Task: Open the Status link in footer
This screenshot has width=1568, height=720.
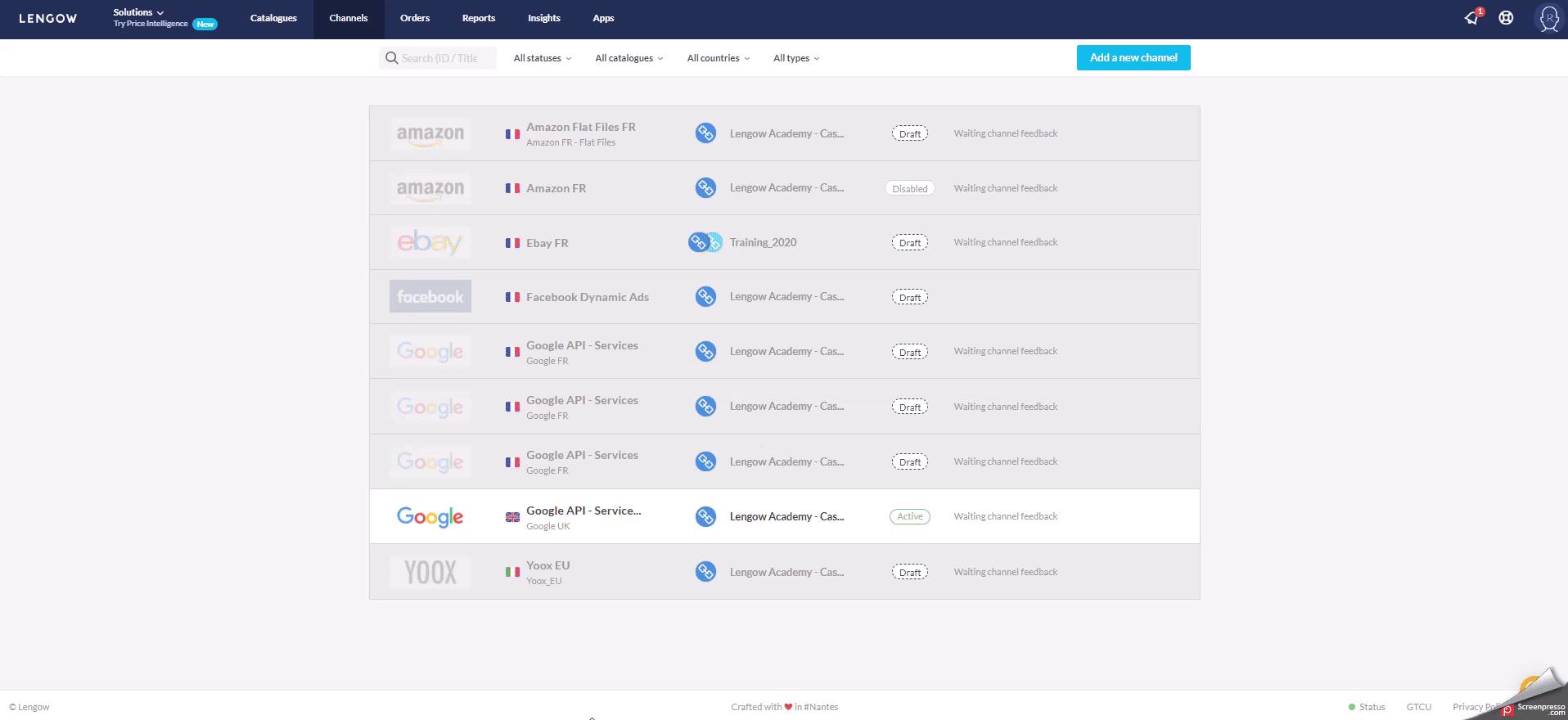Action: pyautogui.click(x=1372, y=707)
